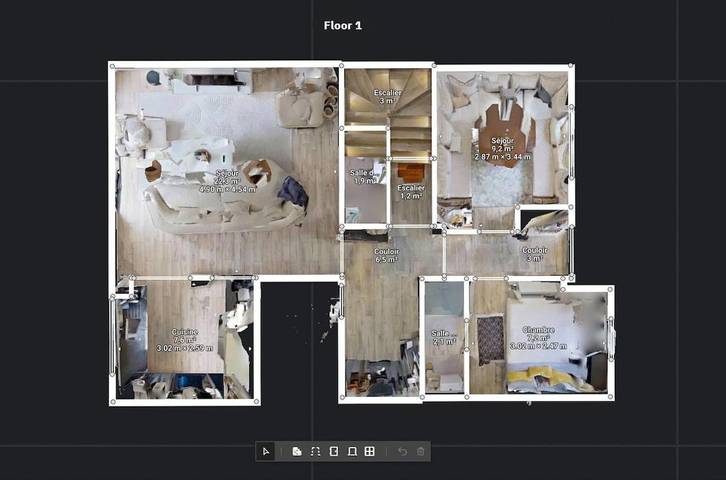
Task: Click the Escalier 3 m² room label
Action: [x=388, y=97]
